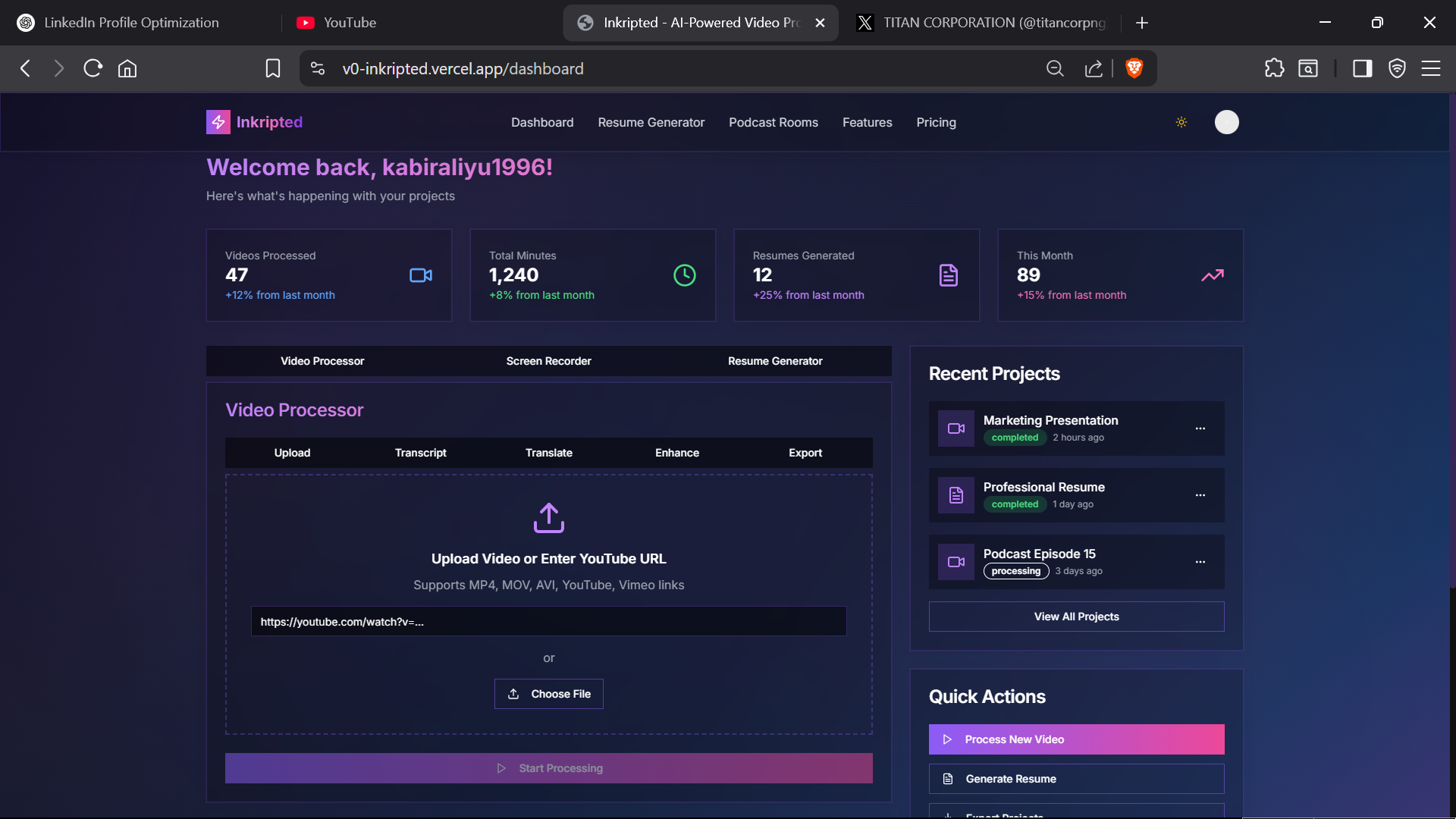Click the This Month trend arrow icon
Screen dimensions: 1456x819
(1213, 275)
